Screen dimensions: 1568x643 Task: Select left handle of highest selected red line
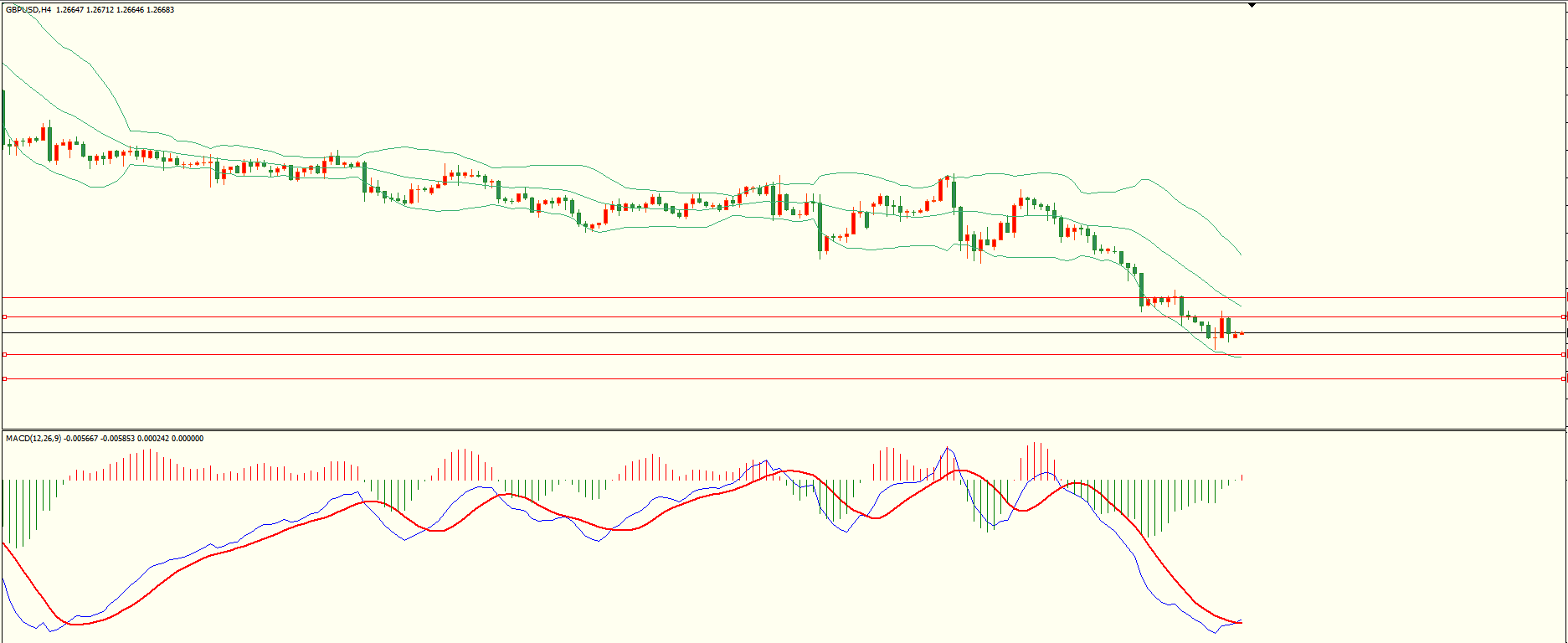tap(4, 317)
